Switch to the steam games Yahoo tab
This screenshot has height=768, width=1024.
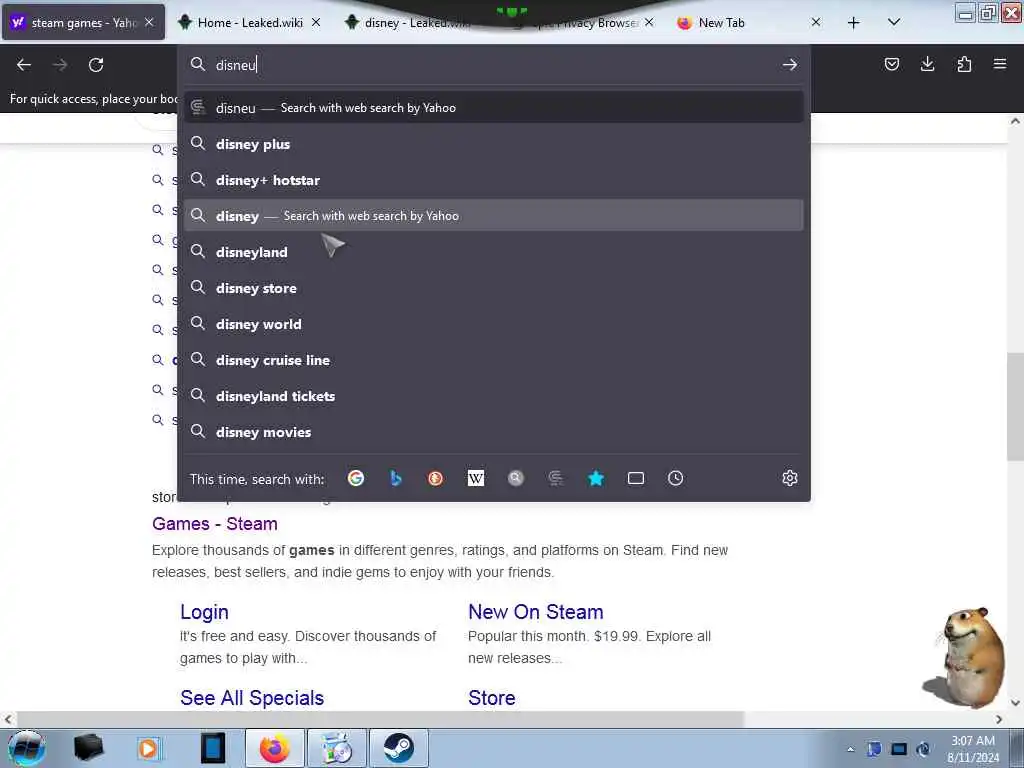83,22
